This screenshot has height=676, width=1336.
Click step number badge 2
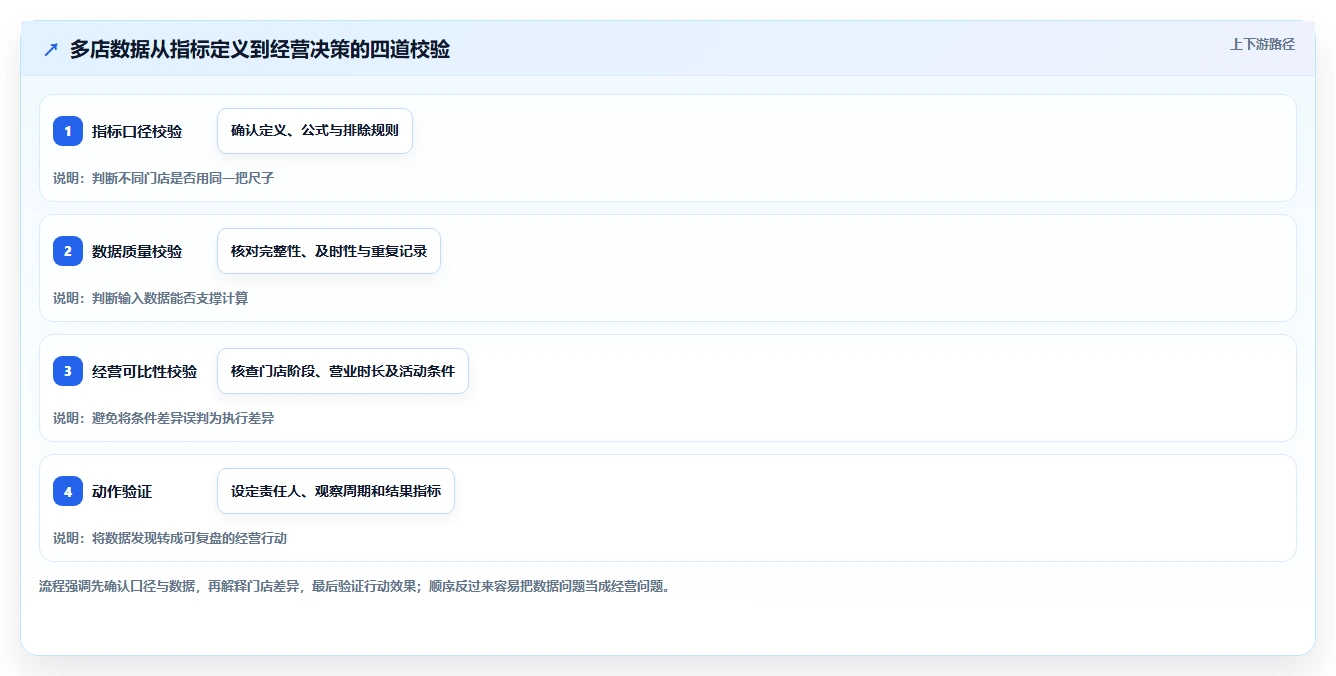point(68,251)
